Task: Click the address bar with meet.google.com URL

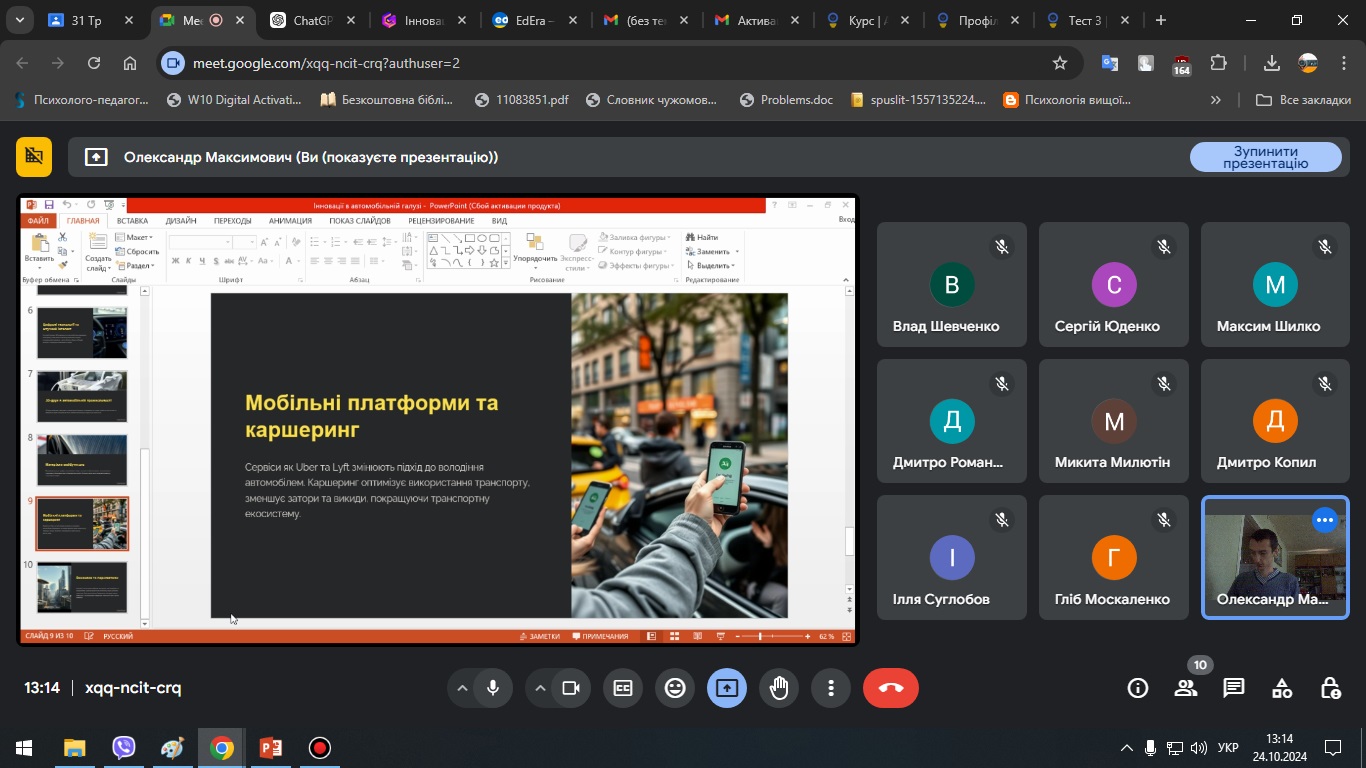Action: [x=600, y=63]
